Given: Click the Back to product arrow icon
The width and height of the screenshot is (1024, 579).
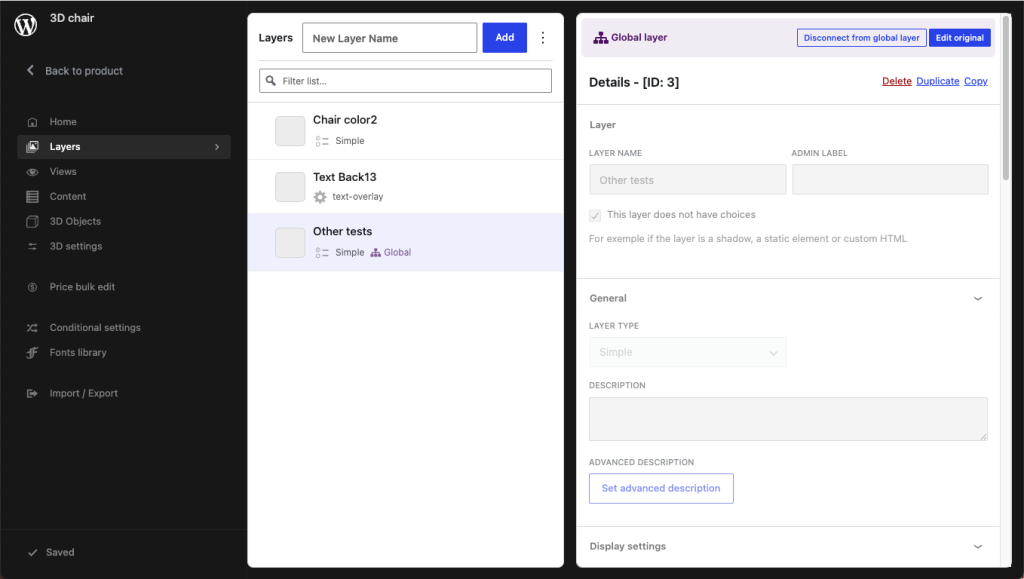Looking at the screenshot, I should pos(30,70).
